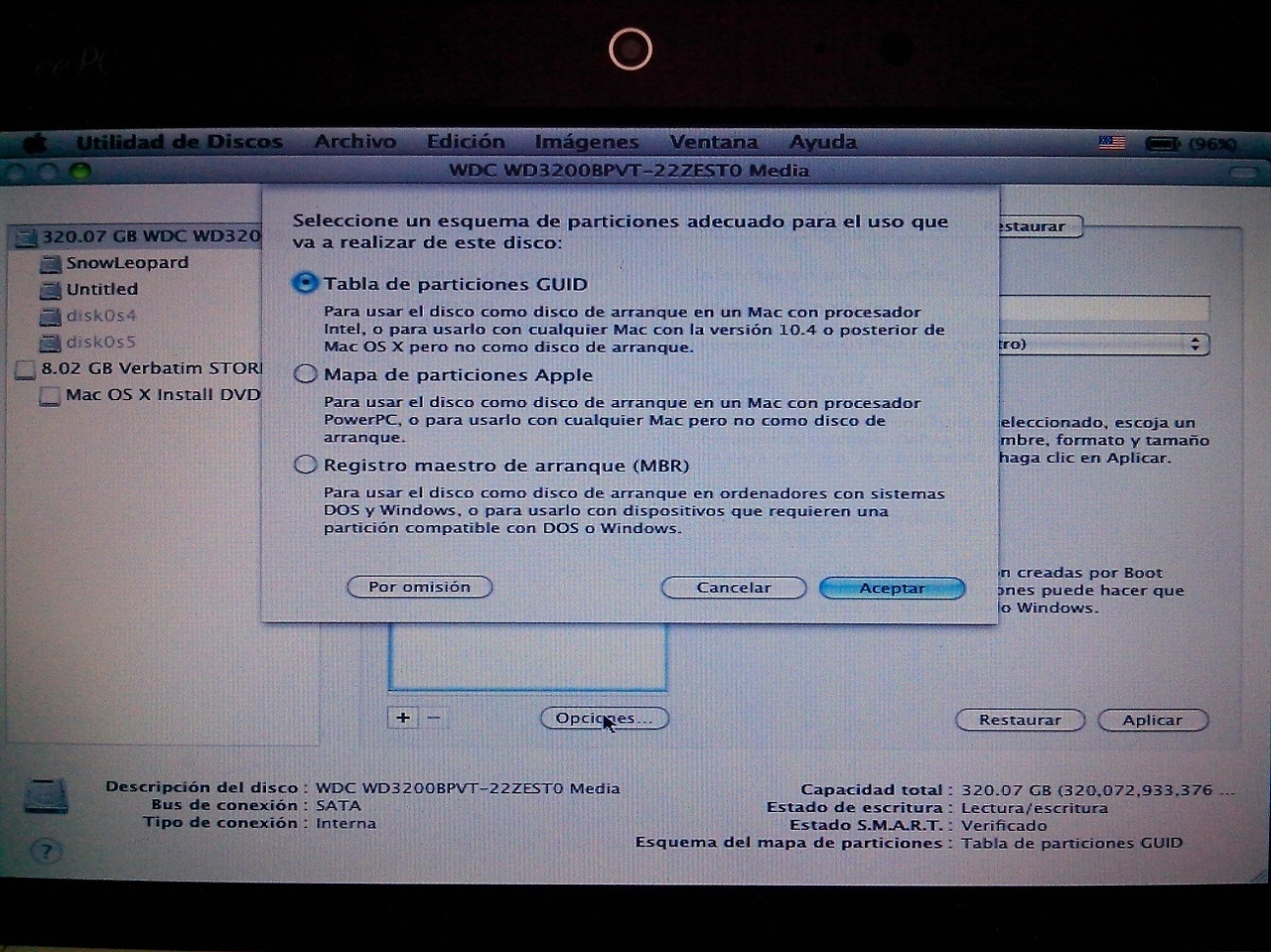Open the Archivo menu
The height and width of the screenshot is (952, 1271).
354,142
